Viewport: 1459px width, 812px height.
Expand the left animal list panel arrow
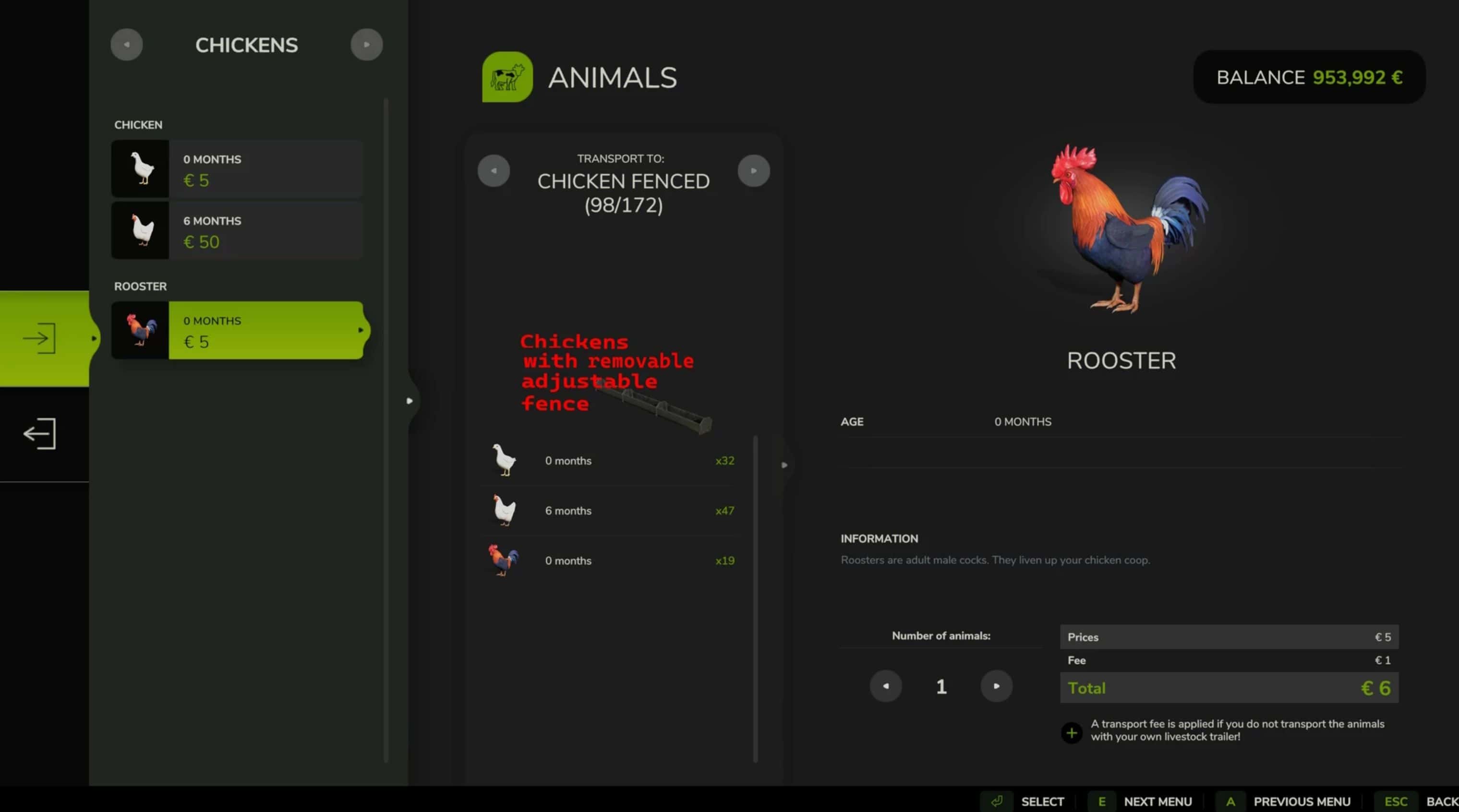tap(410, 401)
